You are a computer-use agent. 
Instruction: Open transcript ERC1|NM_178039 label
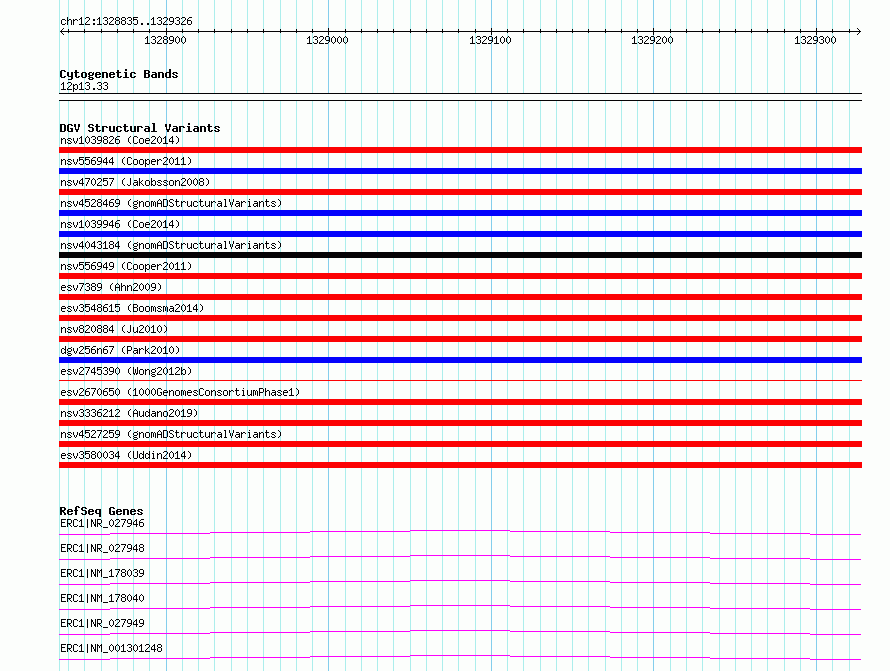(x=102, y=573)
